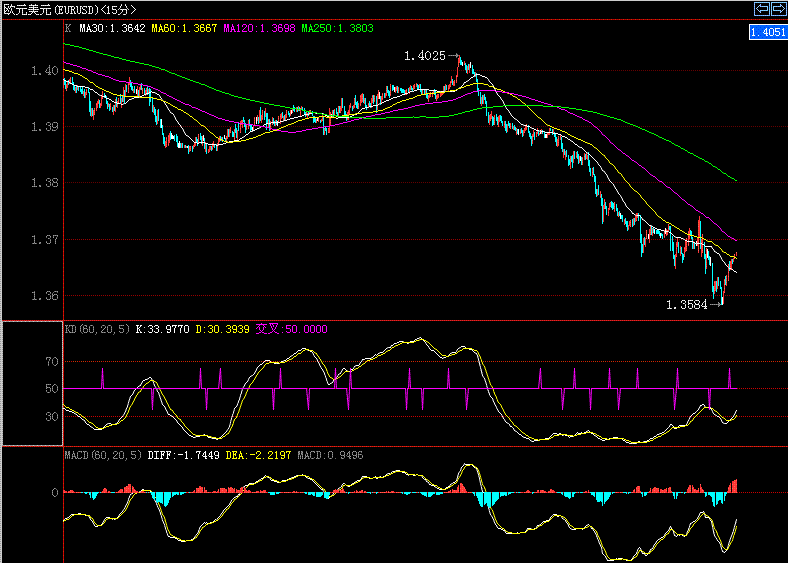Click the K label before MA30

(68, 28)
